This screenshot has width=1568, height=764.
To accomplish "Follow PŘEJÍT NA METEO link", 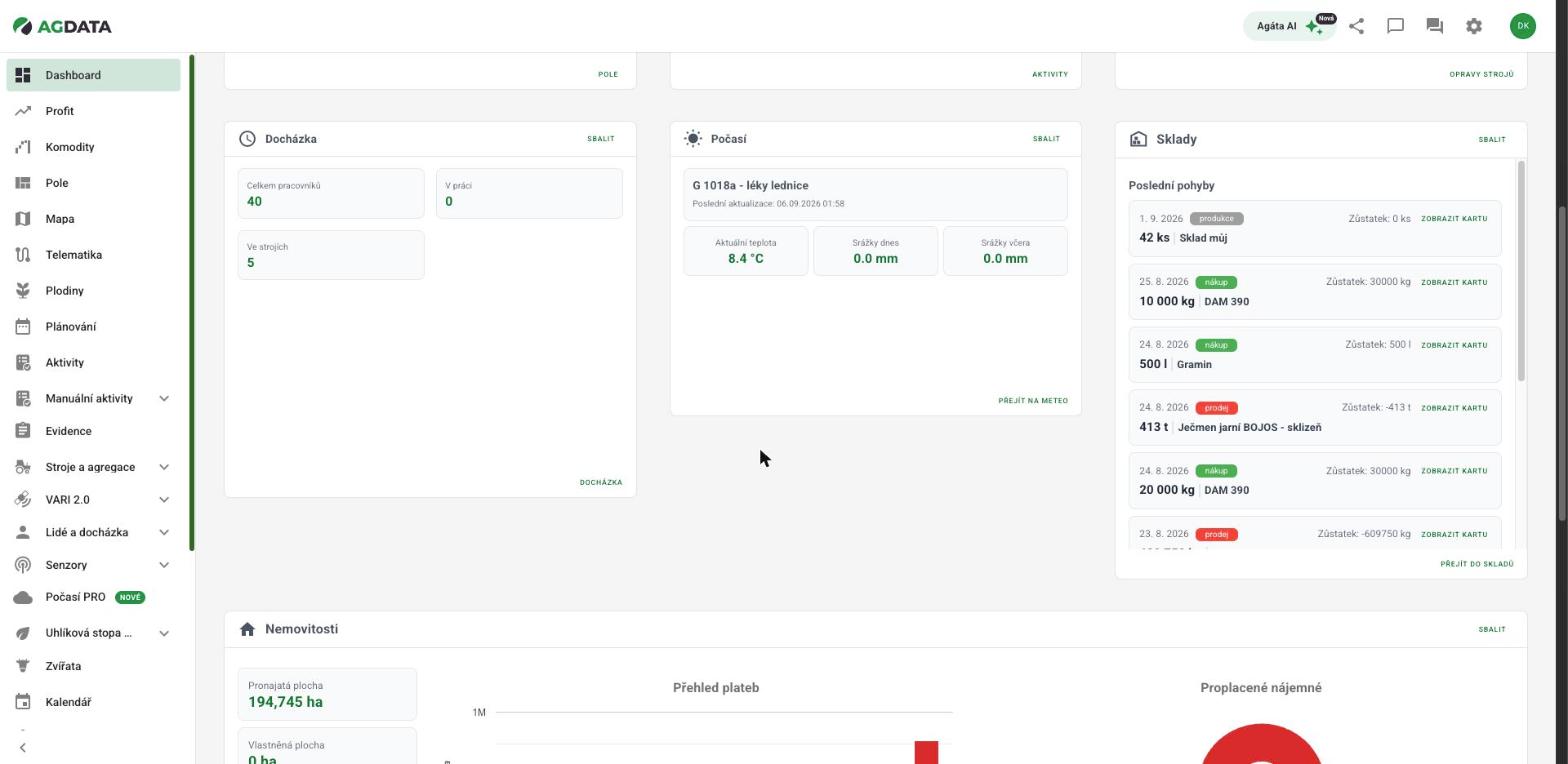I will point(1033,401).
